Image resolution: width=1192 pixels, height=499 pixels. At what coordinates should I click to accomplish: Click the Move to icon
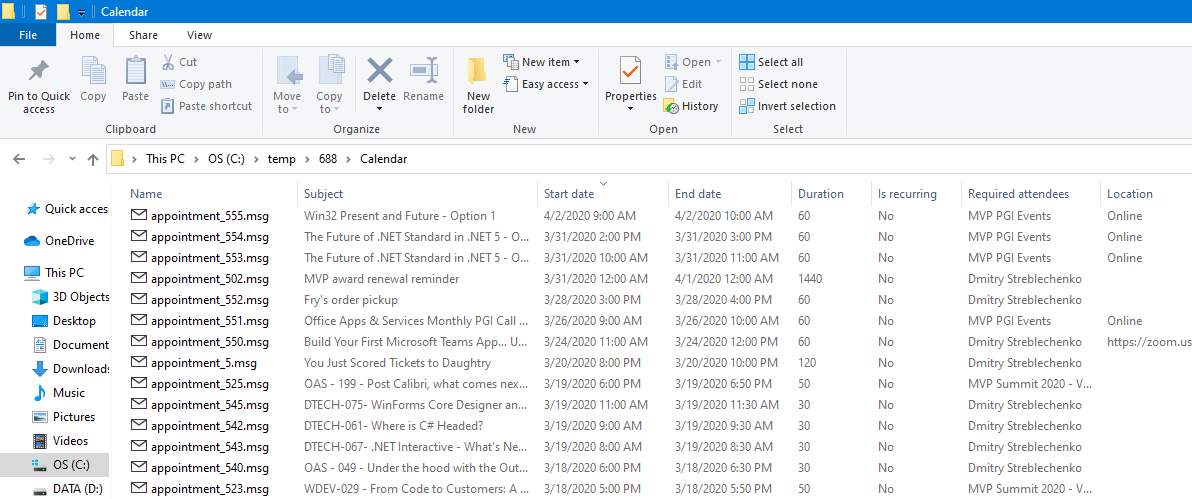[x=288, y=72]
